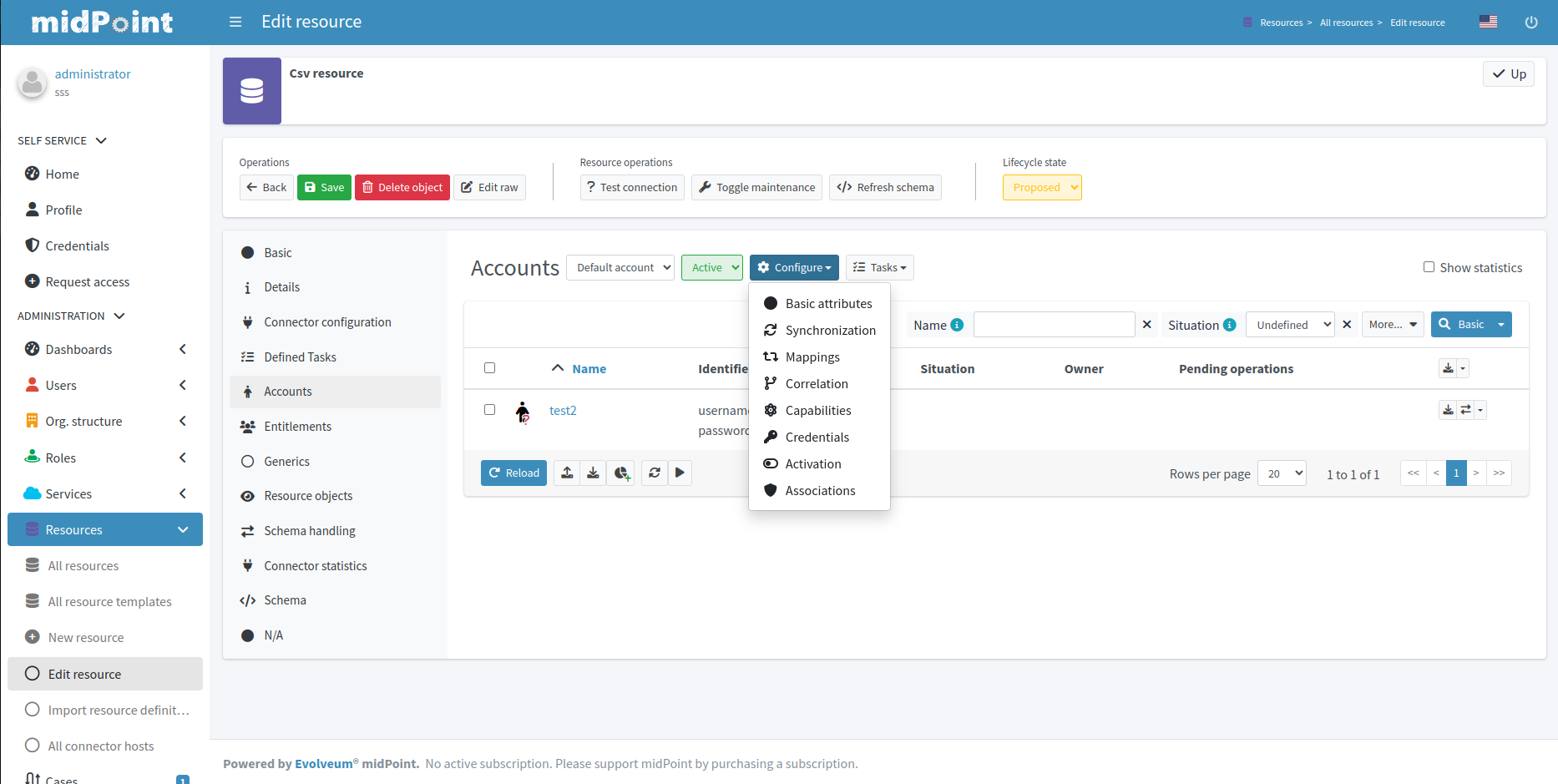Tick the checkbox for test2 row
Viewport: 1558px width, 784px height.
click(490, 410)
